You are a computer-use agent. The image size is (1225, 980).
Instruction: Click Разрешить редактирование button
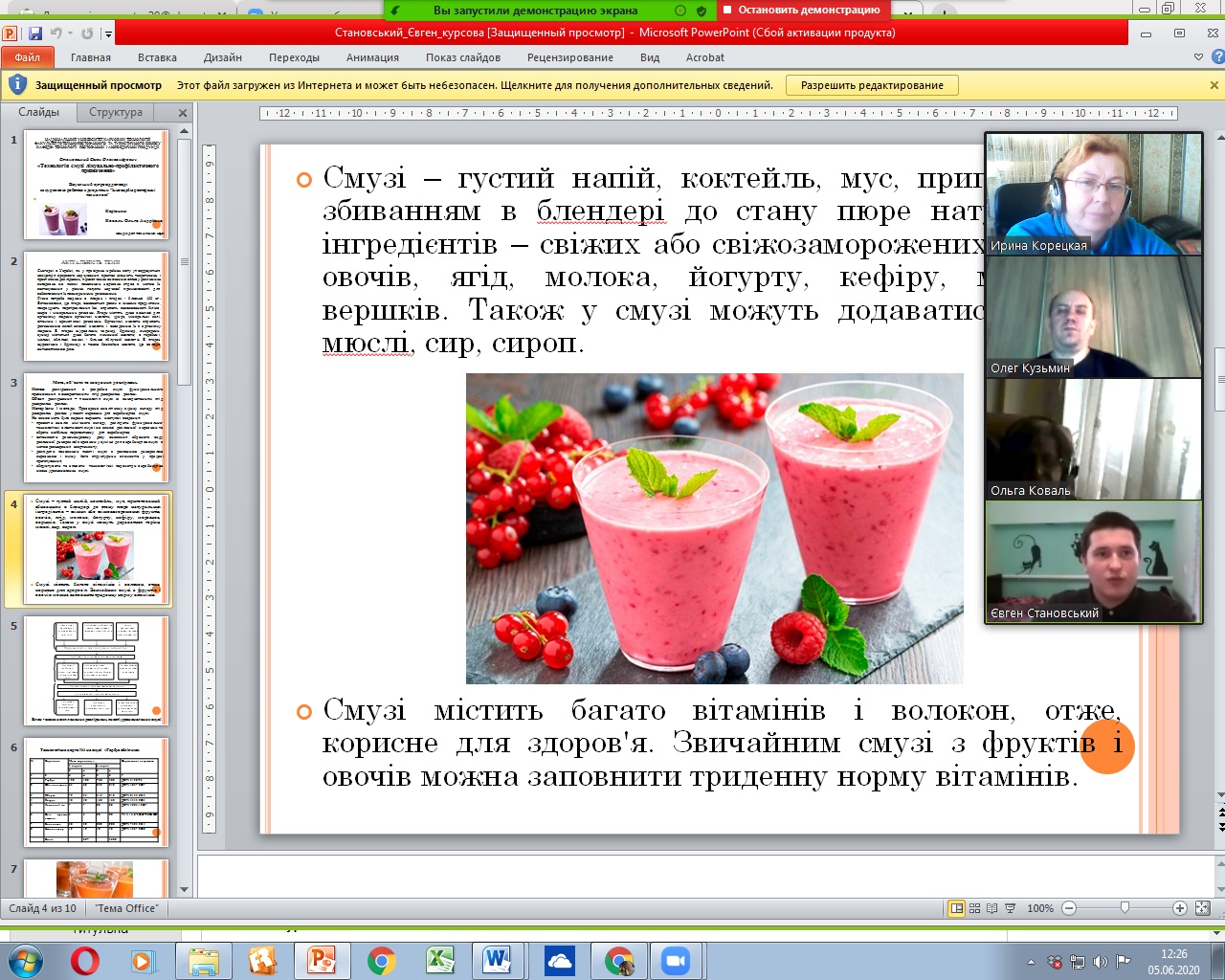tap(872, 85)
